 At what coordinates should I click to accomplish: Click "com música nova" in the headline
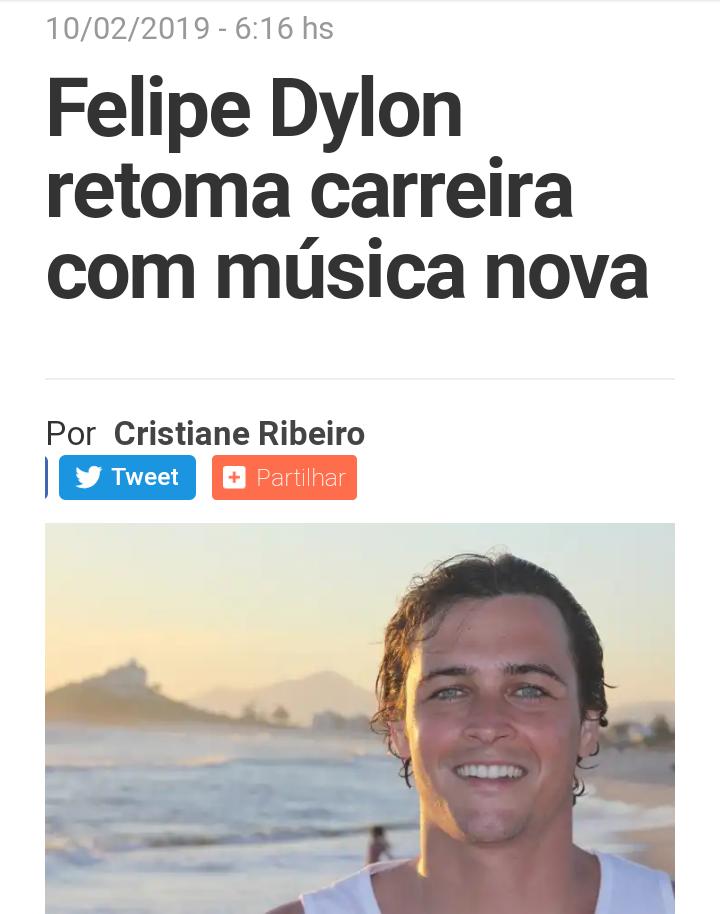pyautogui.click(x=347, y=271)
